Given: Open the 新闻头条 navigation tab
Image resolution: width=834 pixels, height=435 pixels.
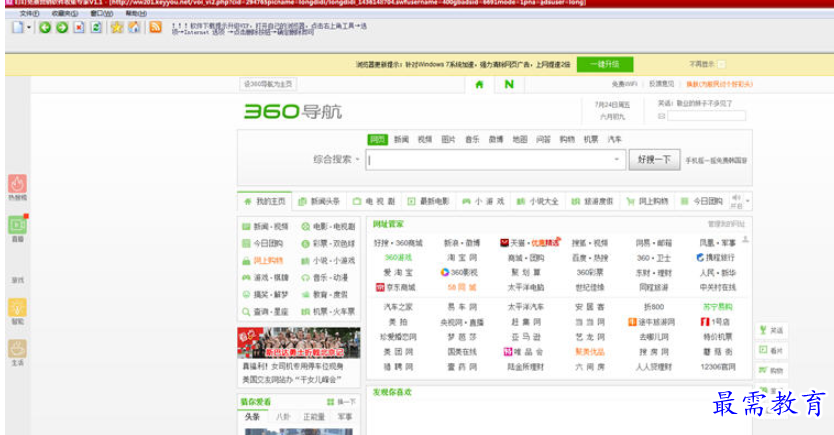Looking at the screenshot, I should 319,202.
